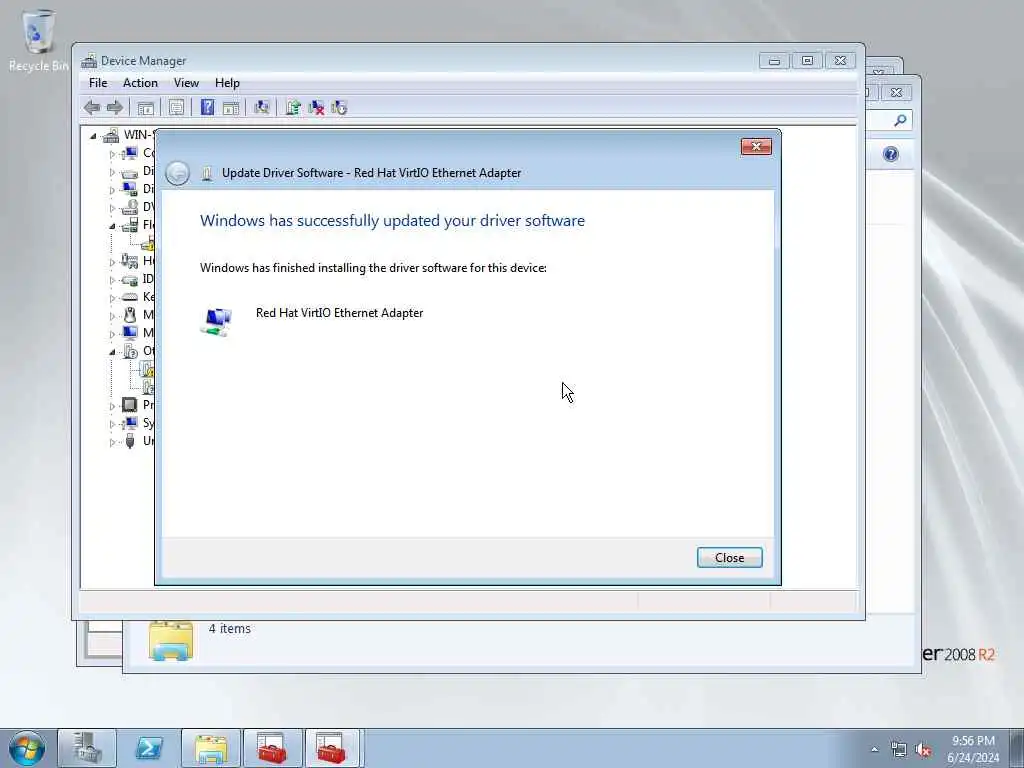Viewport: 1024px width, 768px height.
Task: Select the Computer category icon in tree
Action: (x=130, y=153)
